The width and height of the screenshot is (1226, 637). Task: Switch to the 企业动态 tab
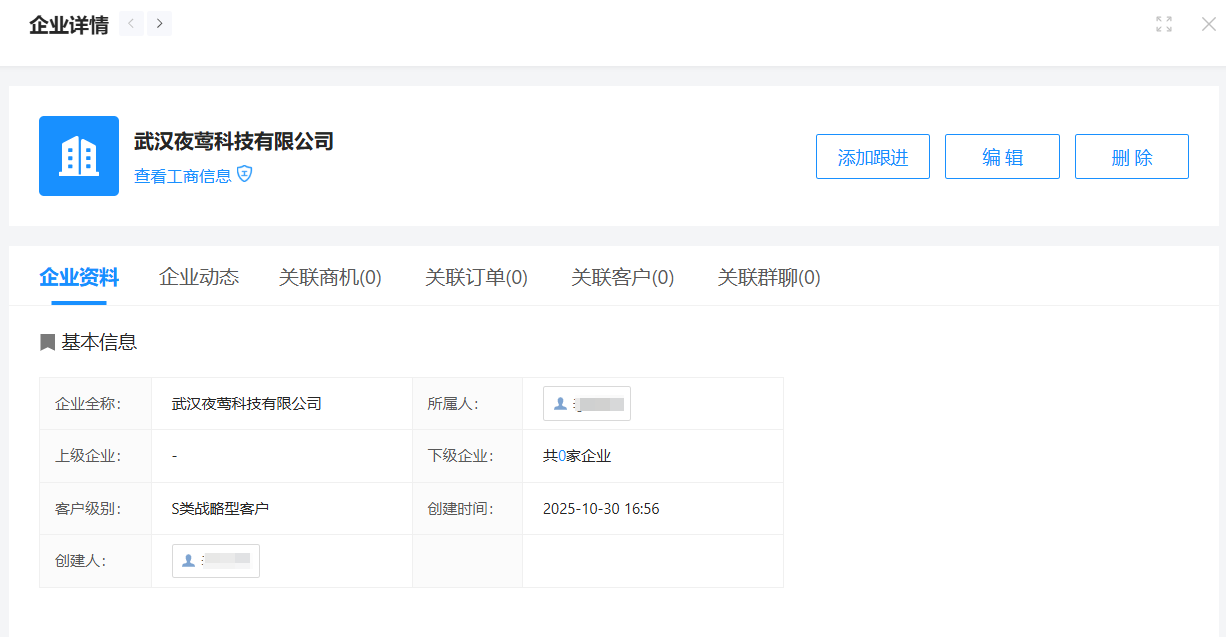click(199, 277)
